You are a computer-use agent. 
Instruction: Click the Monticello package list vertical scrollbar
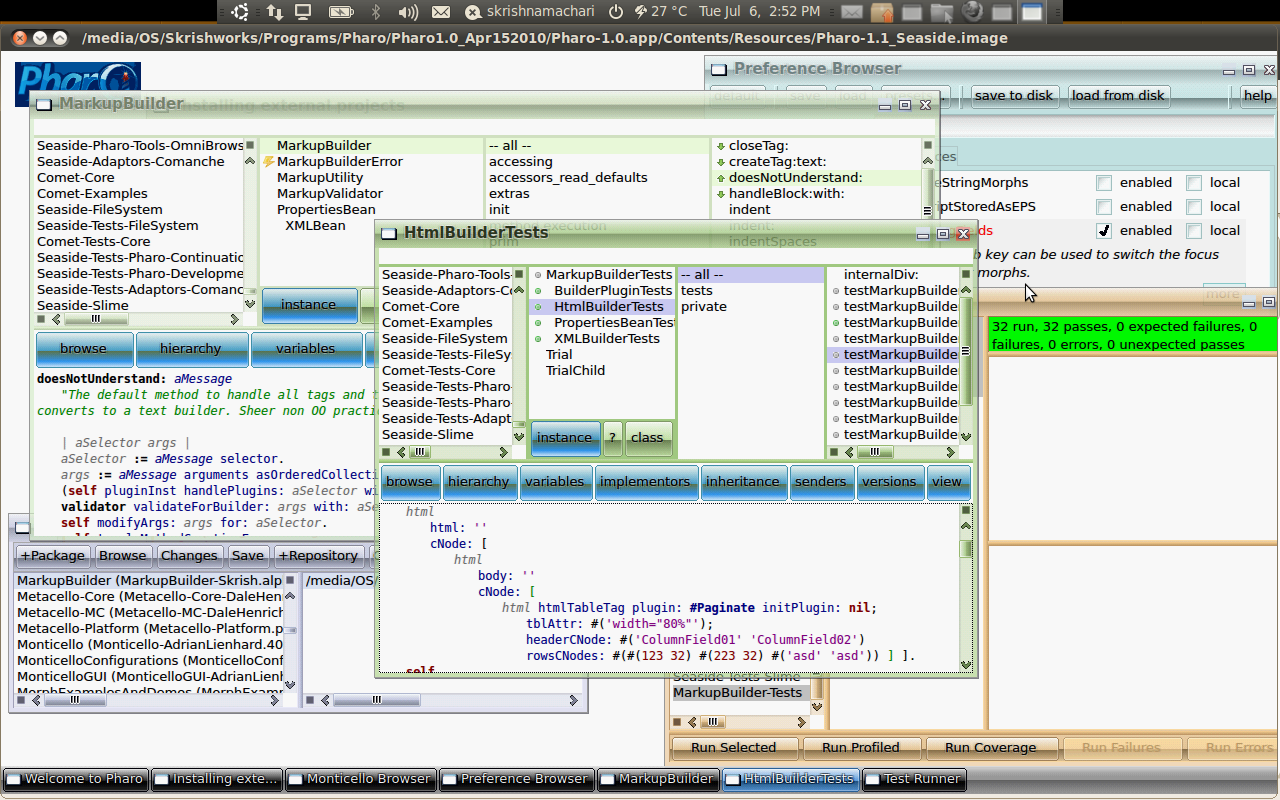tap(290, 632)
